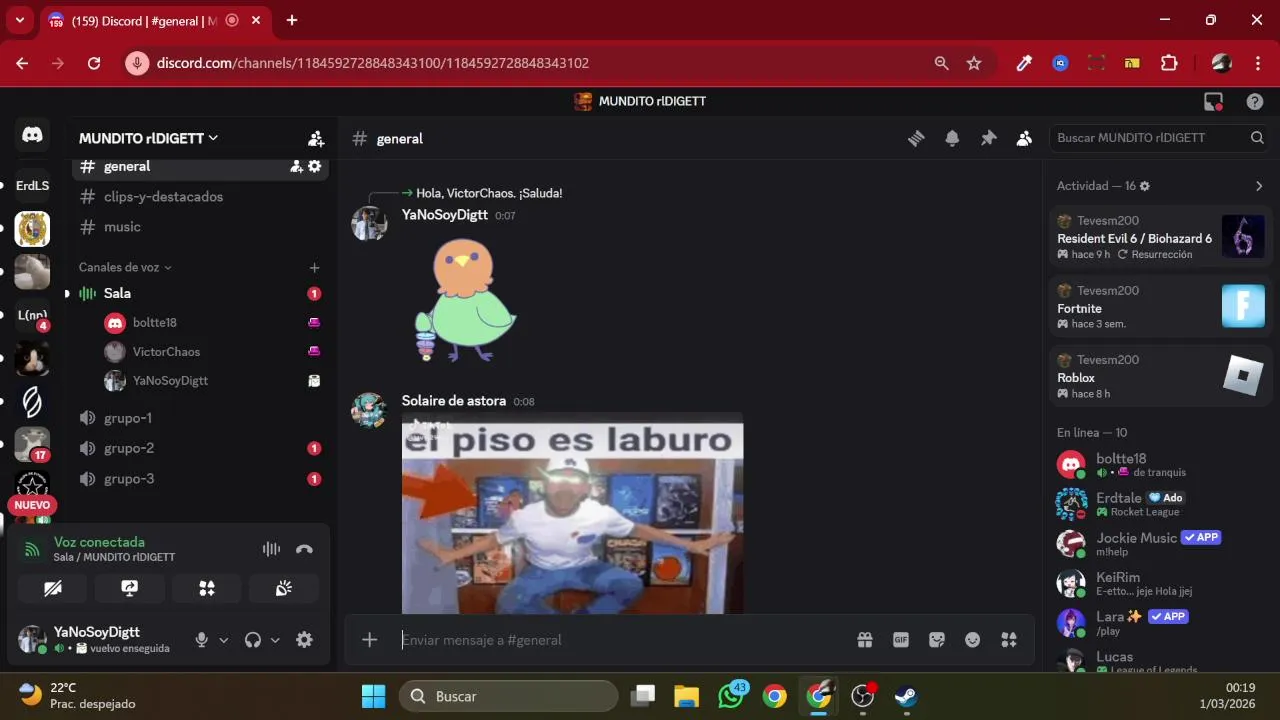
Task: Turn on camera button
Action: pos(53,588)
